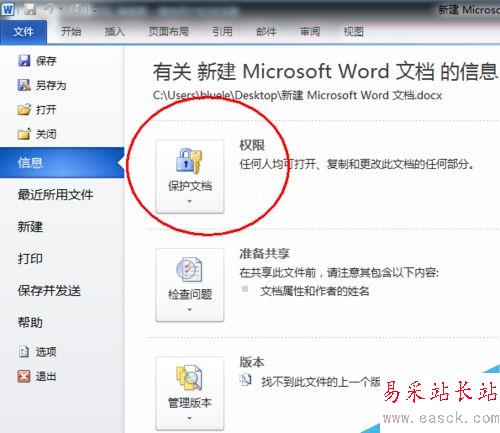
Task: Click the text 文档属性和作者的姓名
Action: [315, 291]
